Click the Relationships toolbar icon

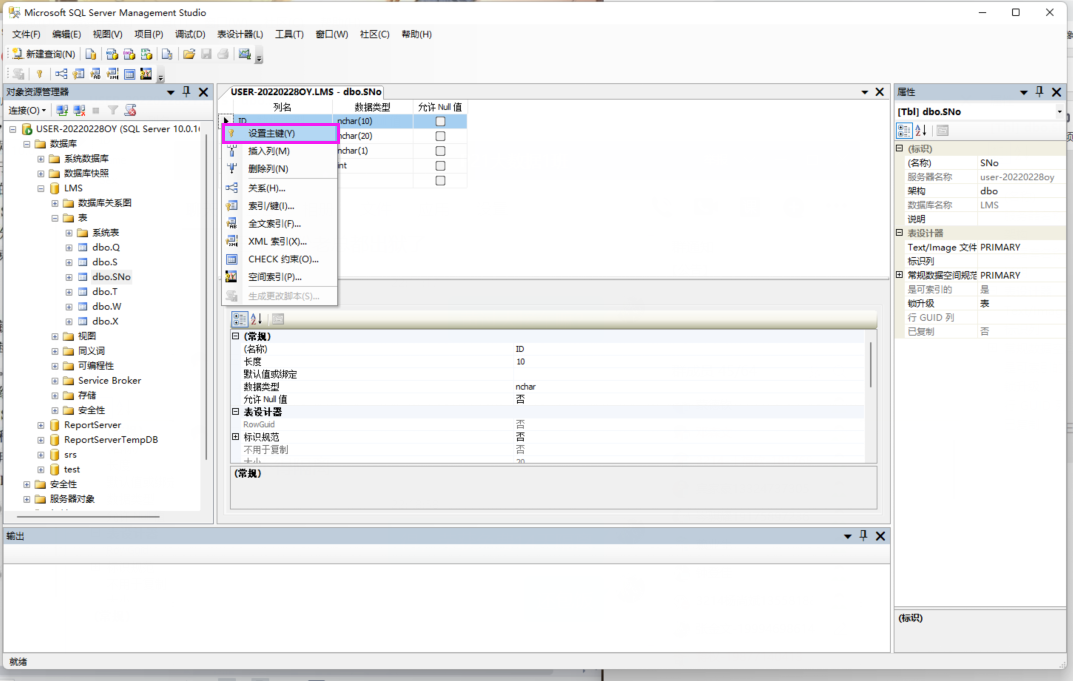click(x=61, y=74)
